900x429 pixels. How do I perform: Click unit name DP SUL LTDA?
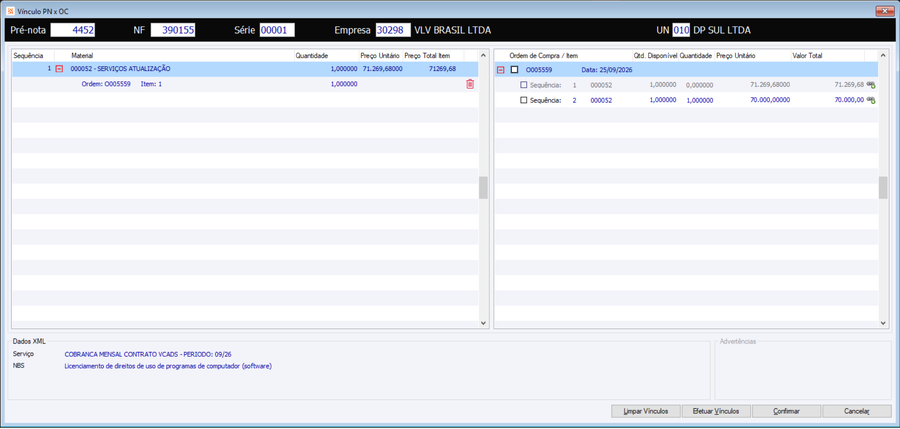click(721, 30)
